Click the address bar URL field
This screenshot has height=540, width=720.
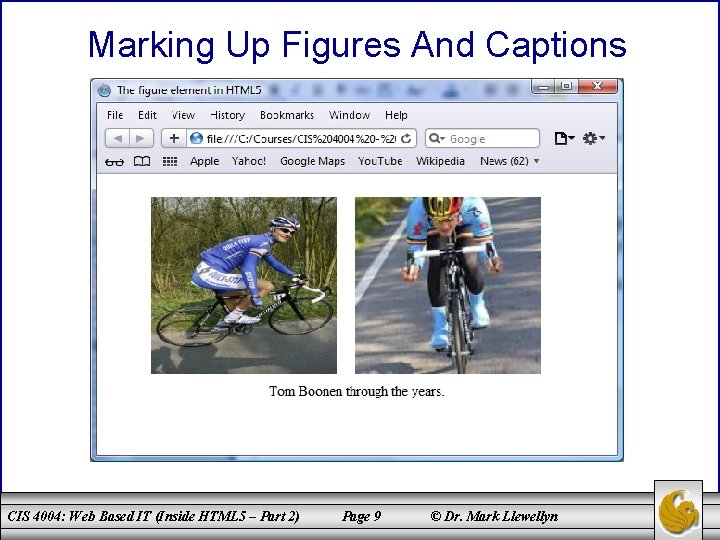coord(301,138)
